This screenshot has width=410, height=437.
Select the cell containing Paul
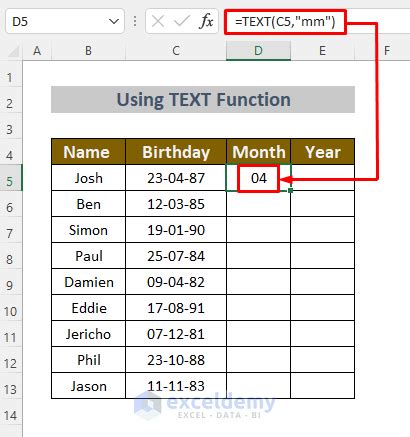[88, 256]
